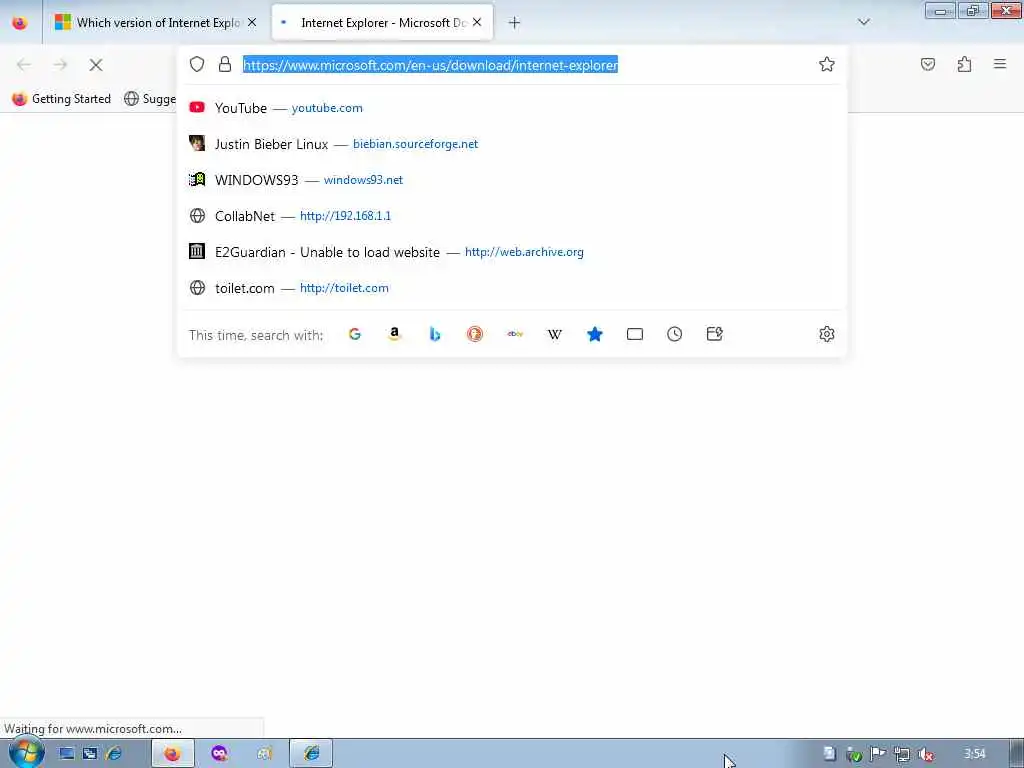The width and height of the screenshot is (1024, 768).
Task: Select E2Guardian web.archive.org suggestion
Action: pos(512,252)
